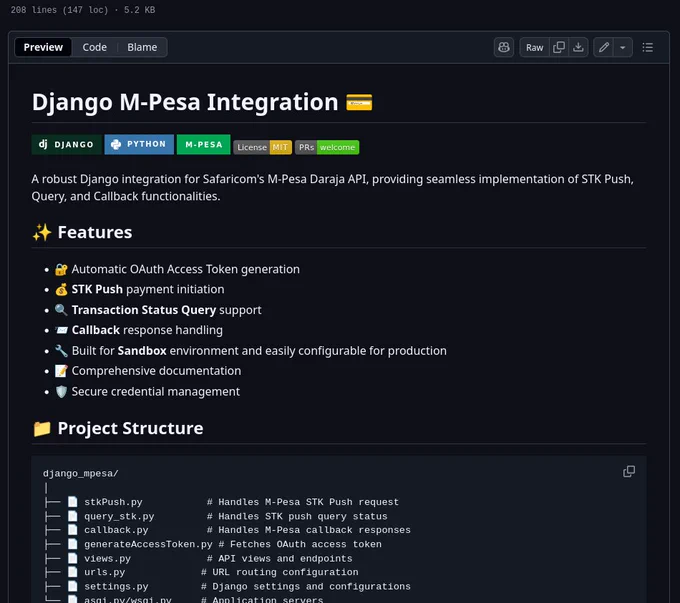Screen dimensions: 680x603
Task: Click 'Comprehensive documentation' item
Action: tap(156, 371)
